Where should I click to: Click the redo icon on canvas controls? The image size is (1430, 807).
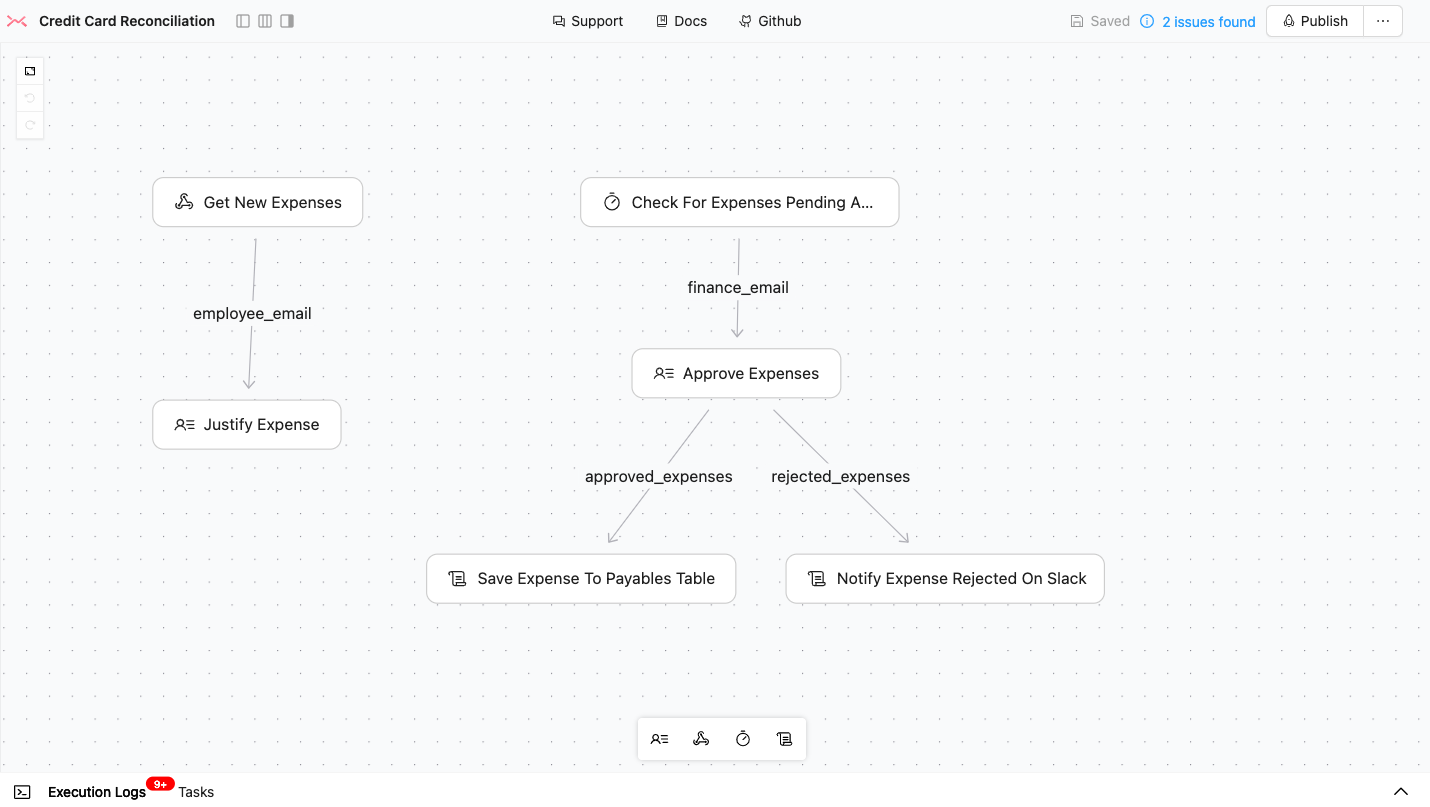click(x=30, y=125)
